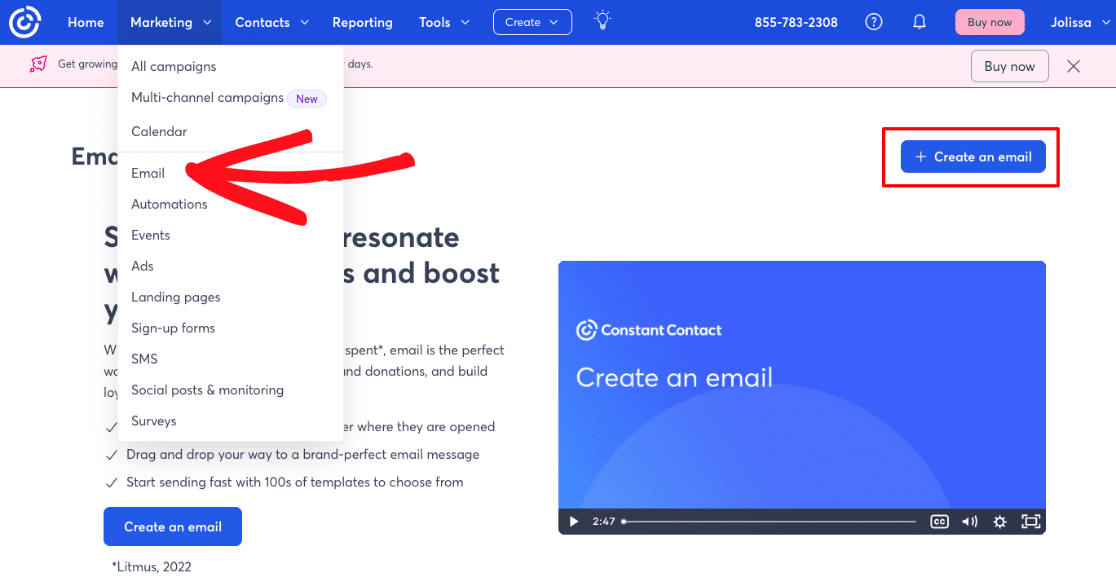Click the highlighted Create an email button
The height and width of the screenshot is (586, 1116).
972,156
